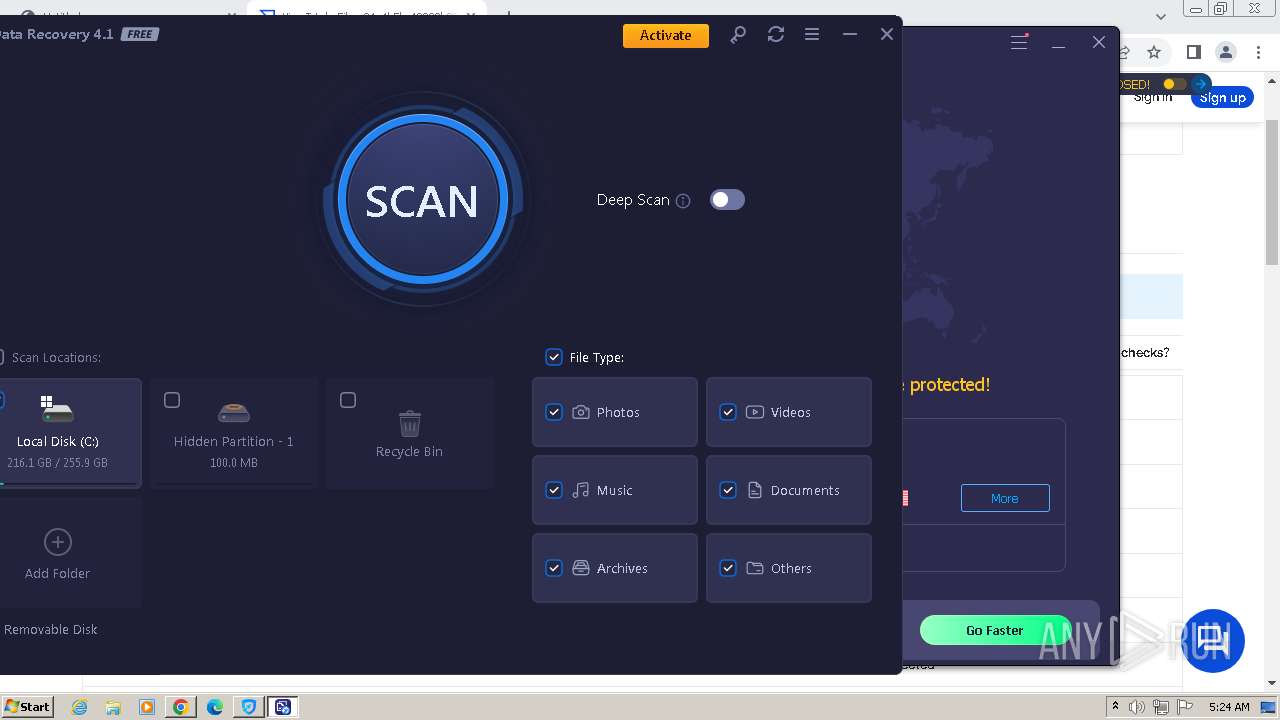Toggle the yellow switch in browser banner
The height and width of the screenshot is (720, 1280).
click(x=1174, y=84)
